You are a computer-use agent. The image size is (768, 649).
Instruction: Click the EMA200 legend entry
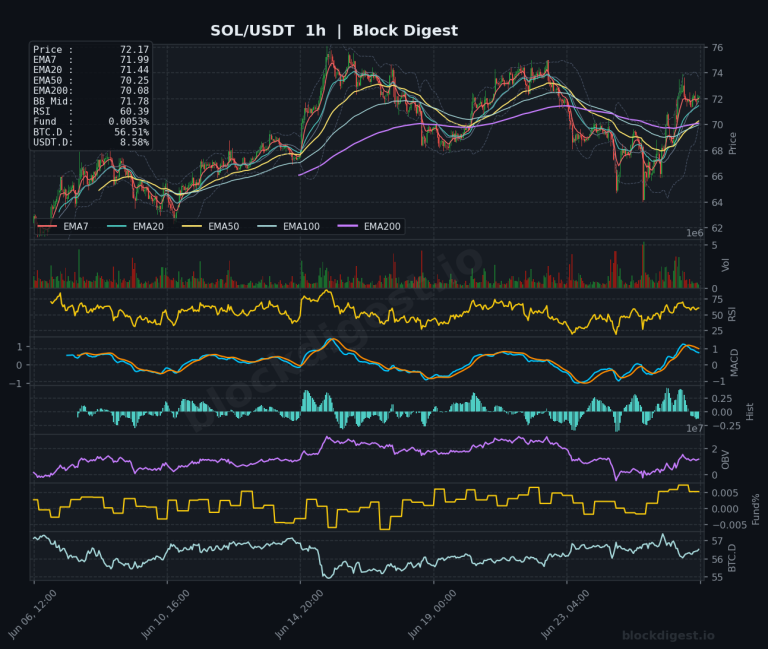click(369, 226)
